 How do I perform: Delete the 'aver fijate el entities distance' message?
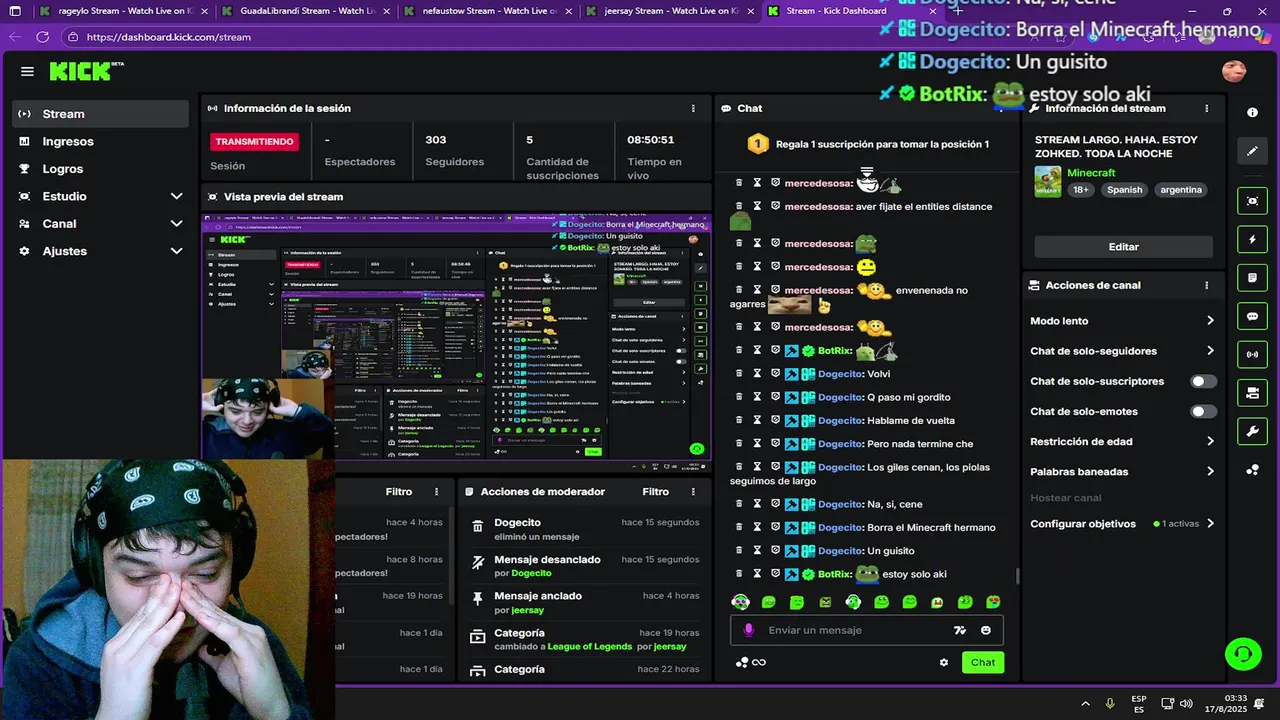pyautogui.click(x=739, y=206)
